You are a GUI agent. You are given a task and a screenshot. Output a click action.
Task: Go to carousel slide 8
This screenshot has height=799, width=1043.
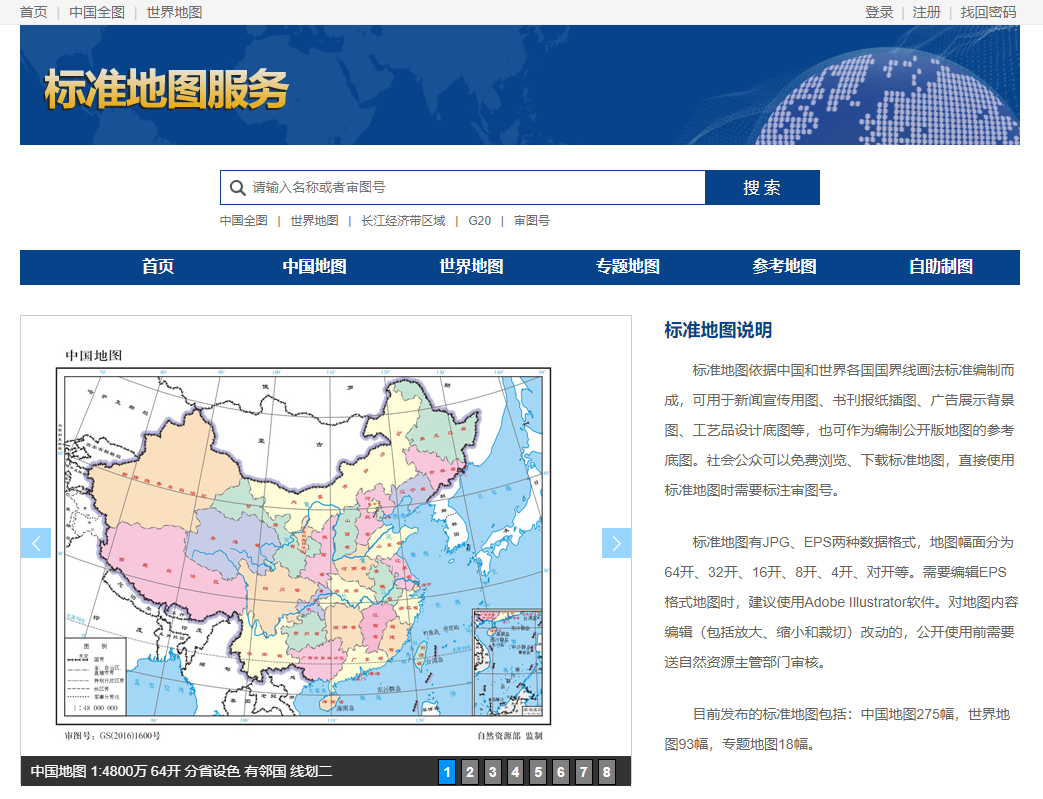pos(606,772)
